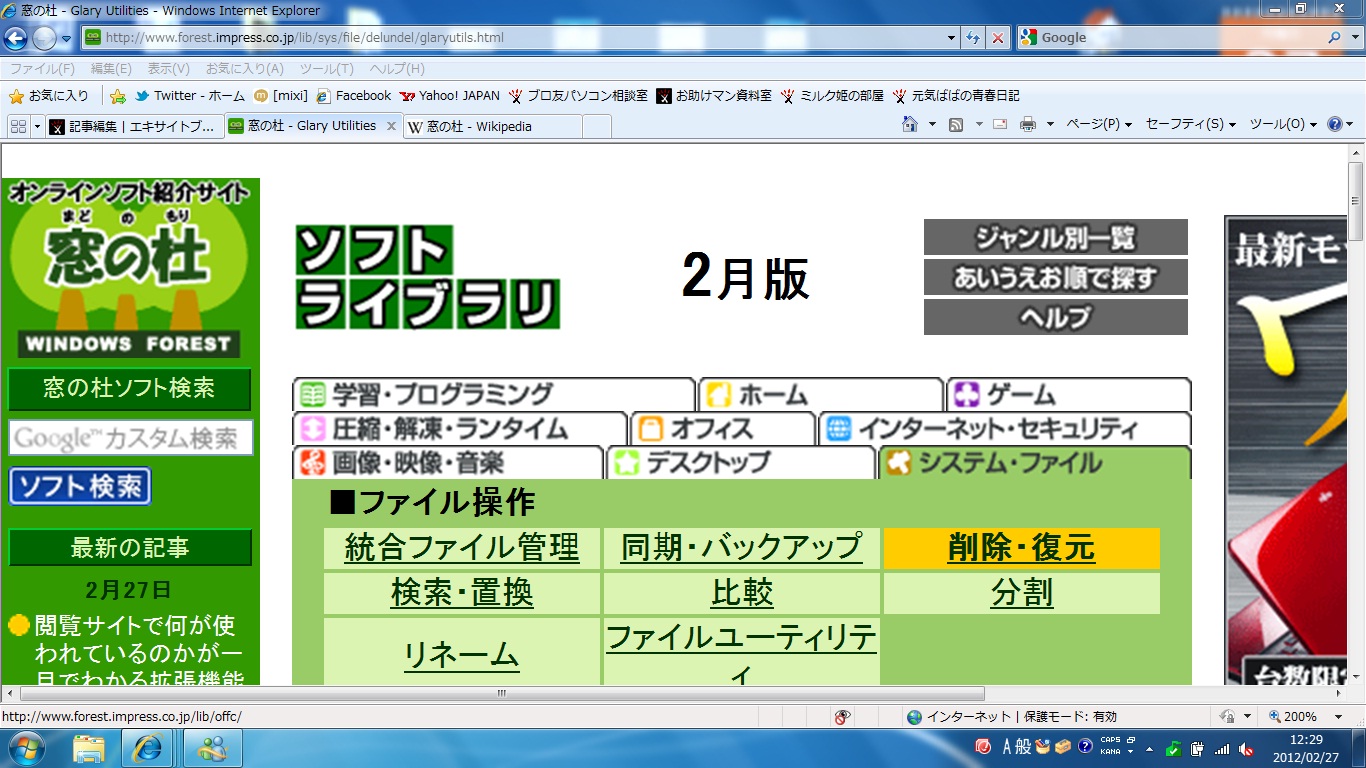Viewport: 1366px width, 768px height.
Task: Expand the zoom level 200% dropdown
Action: (x=1338, y=717)
